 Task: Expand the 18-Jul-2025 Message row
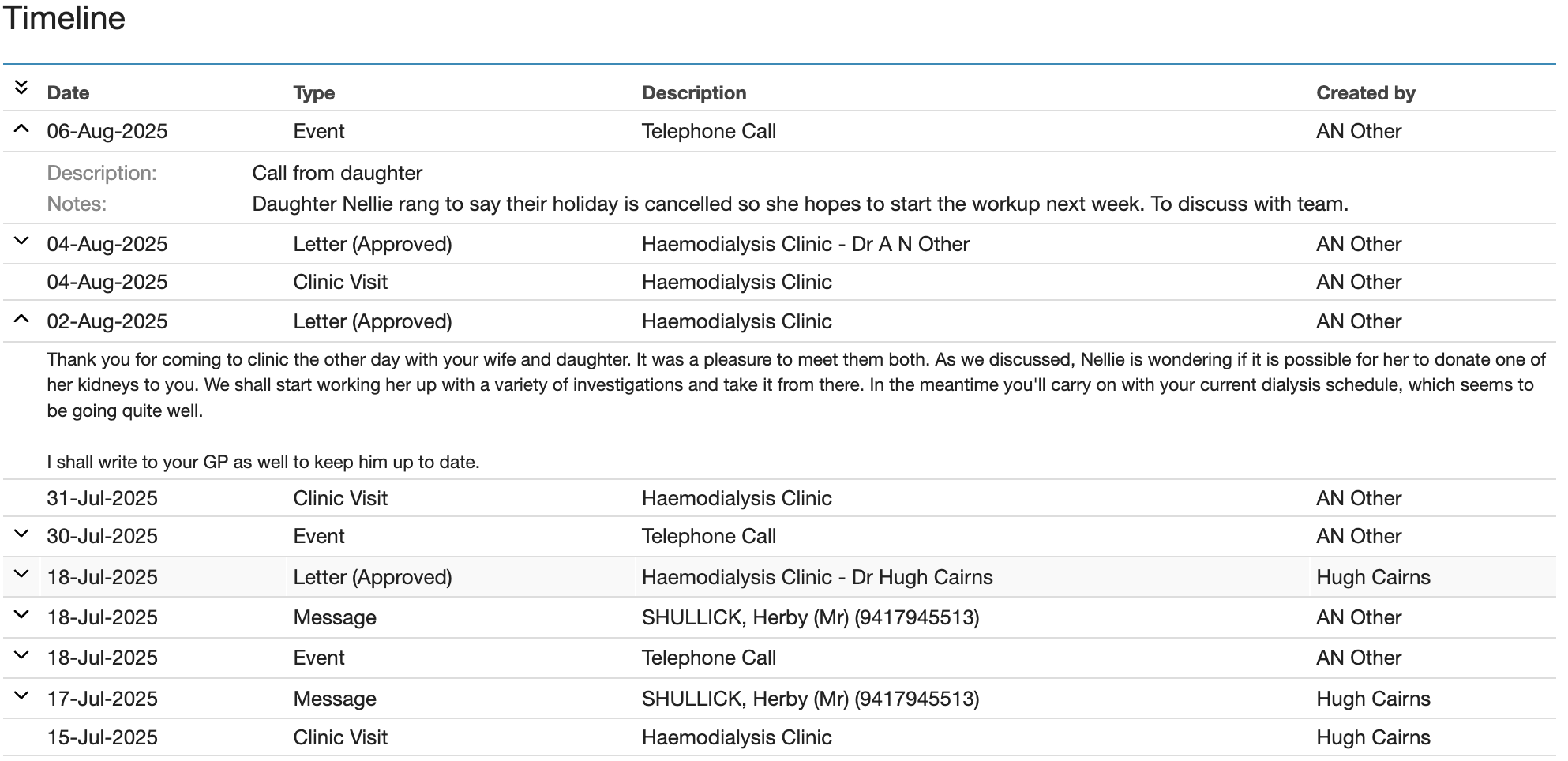21,615
